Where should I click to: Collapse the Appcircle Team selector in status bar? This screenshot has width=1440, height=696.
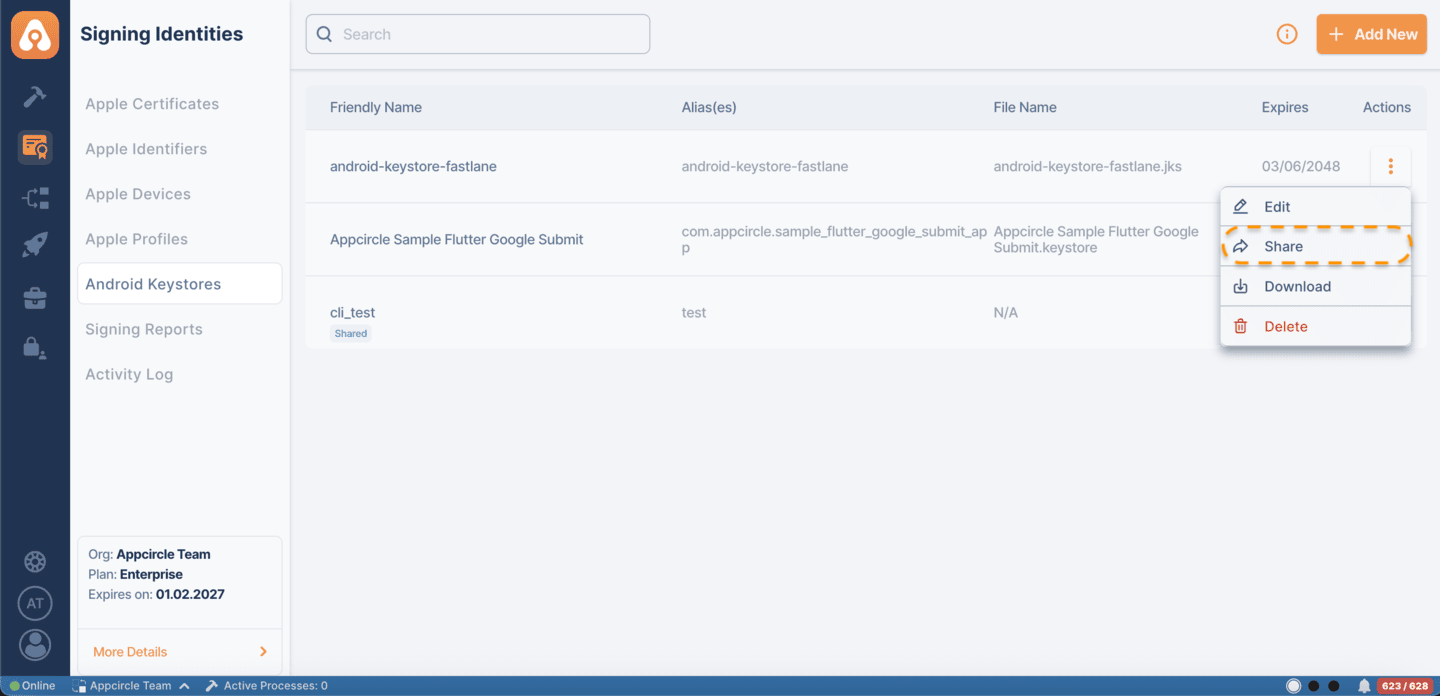click(184, 686)
